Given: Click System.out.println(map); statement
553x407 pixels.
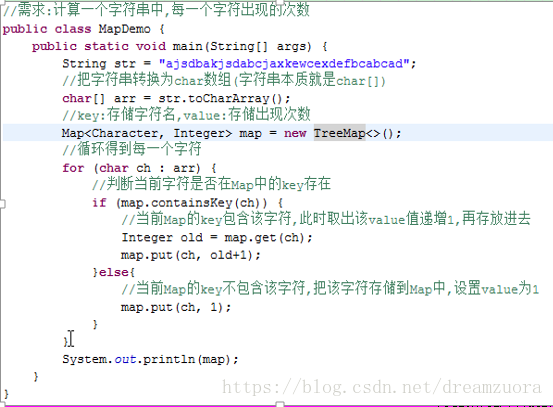Looking at the screenshot, I should [150, 359].
